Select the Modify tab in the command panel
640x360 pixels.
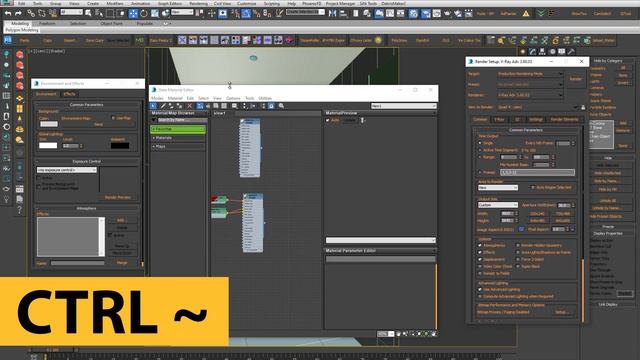coord(532,51)
